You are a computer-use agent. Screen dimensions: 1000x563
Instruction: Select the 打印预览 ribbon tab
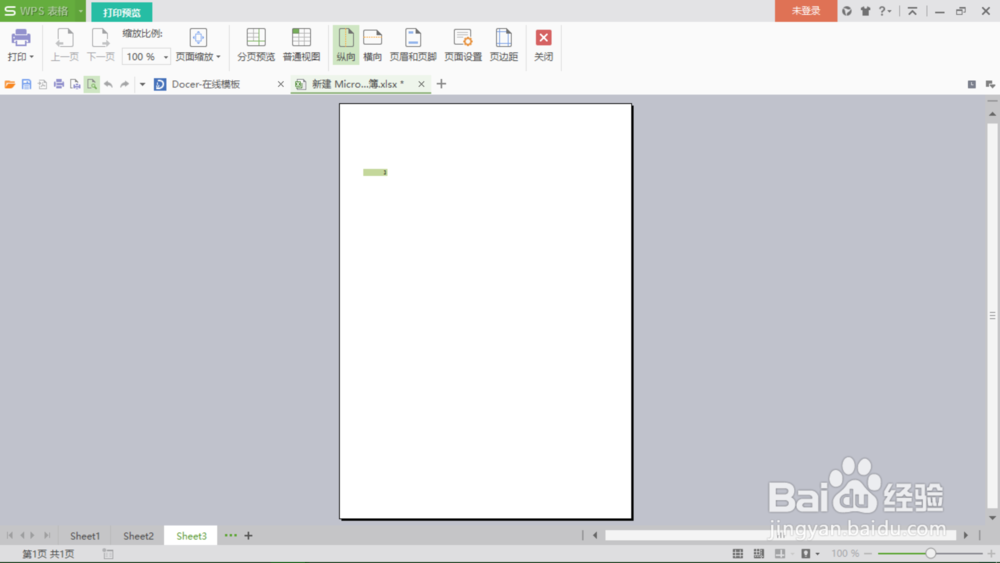[x=122, y=12]
